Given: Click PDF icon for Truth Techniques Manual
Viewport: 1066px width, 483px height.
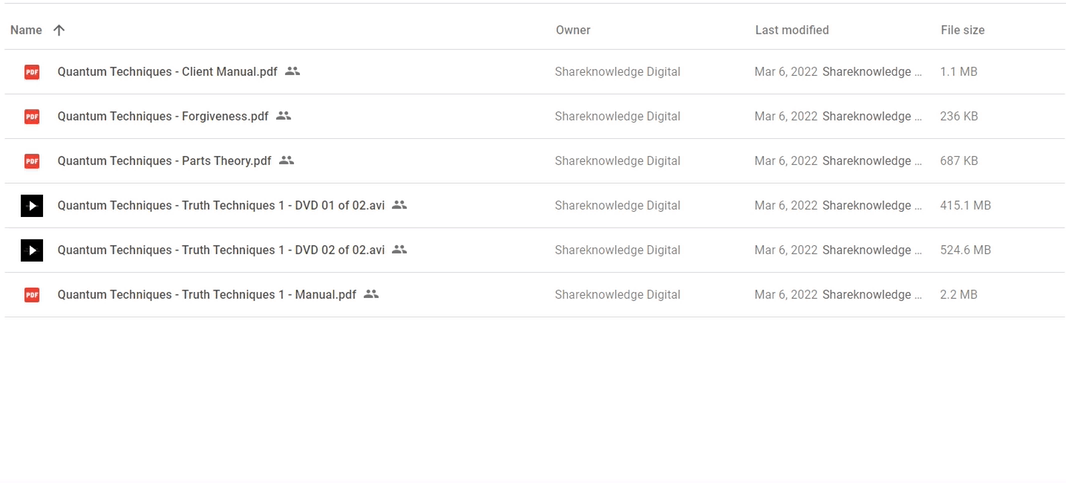Looking at the screenshot, I should (32, 295).
